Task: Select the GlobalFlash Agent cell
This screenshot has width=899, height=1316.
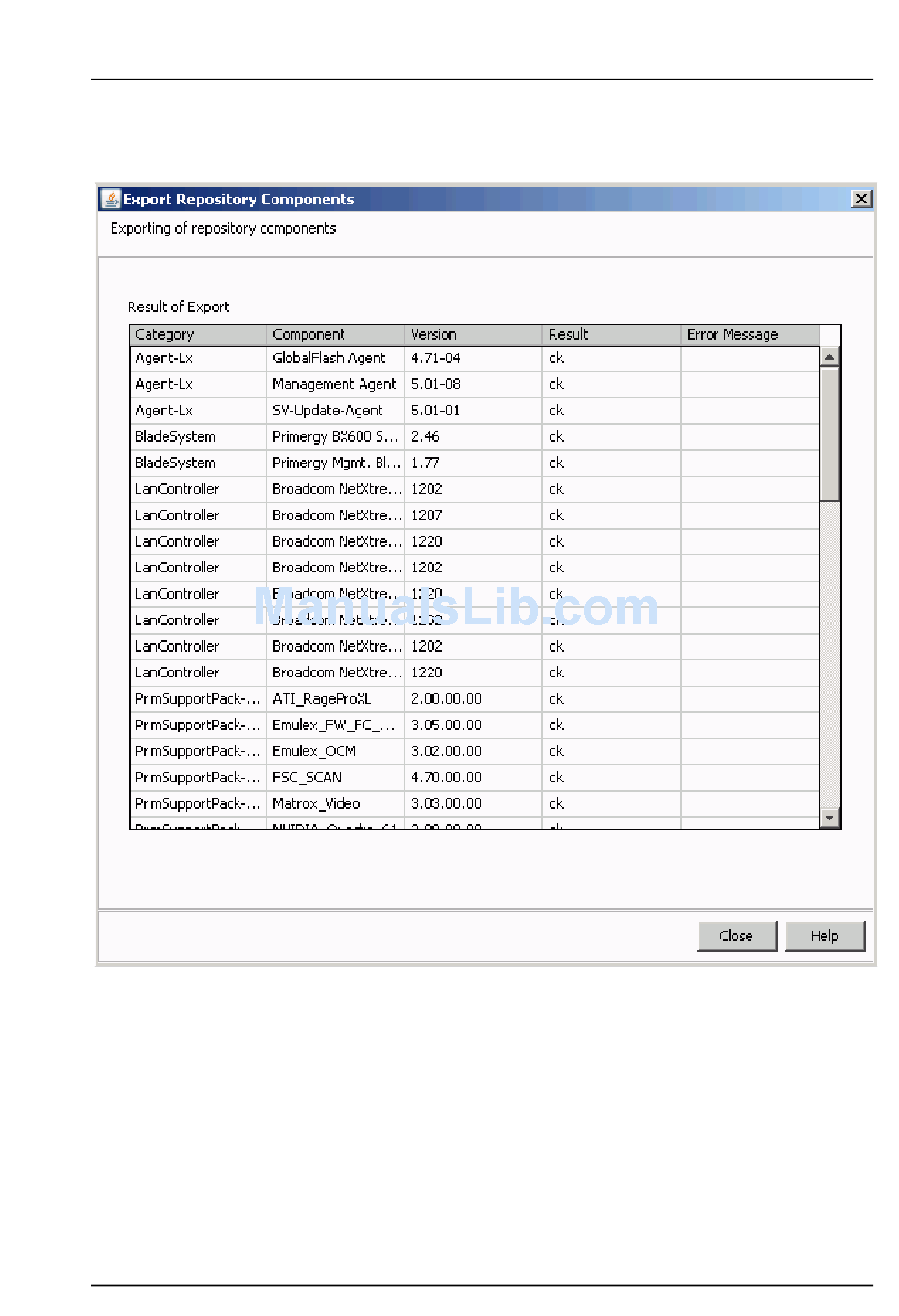Action: click(x=335, y=359)
